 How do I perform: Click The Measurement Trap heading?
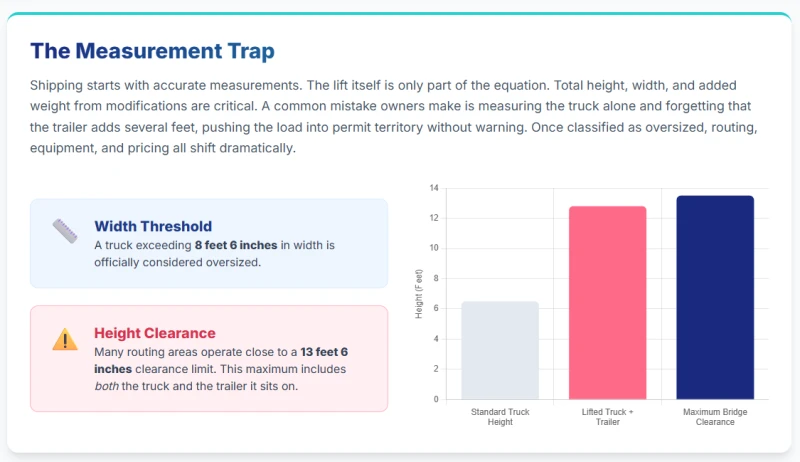[x=152, y=50]
